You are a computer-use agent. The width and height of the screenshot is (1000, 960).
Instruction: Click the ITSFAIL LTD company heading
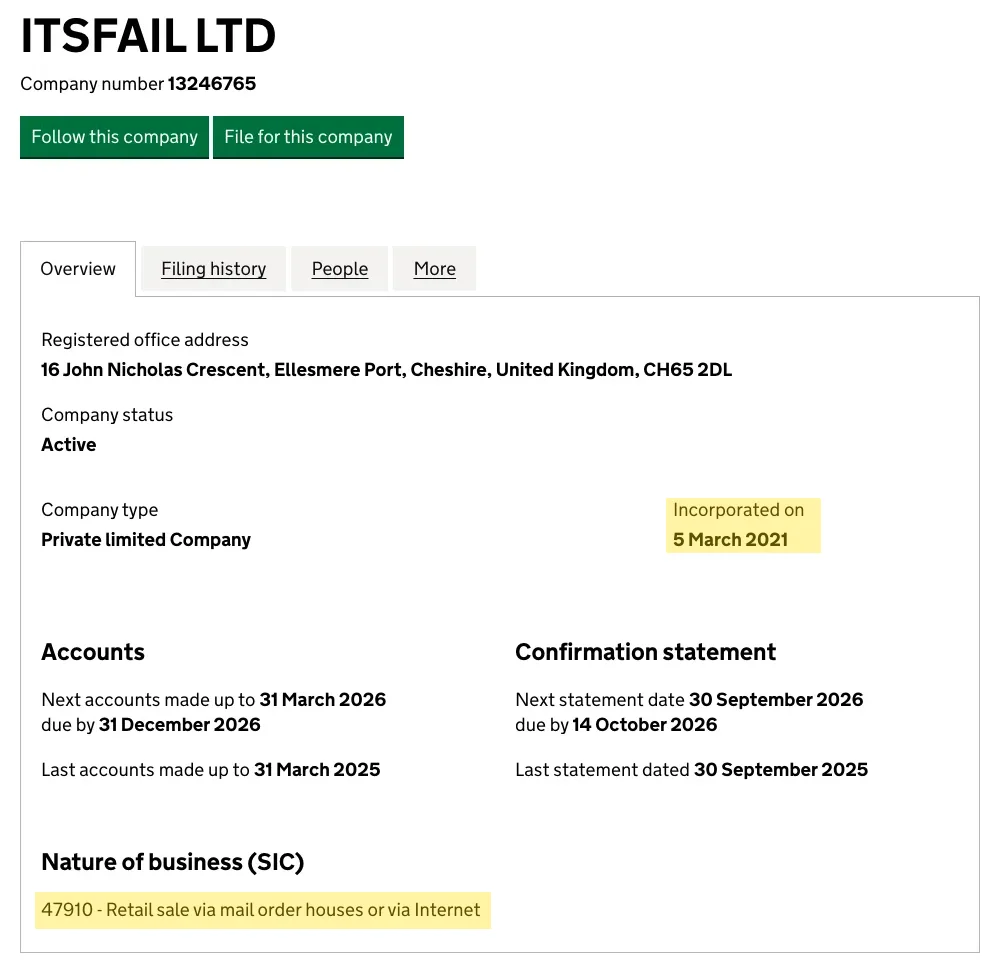coord(149,36)
